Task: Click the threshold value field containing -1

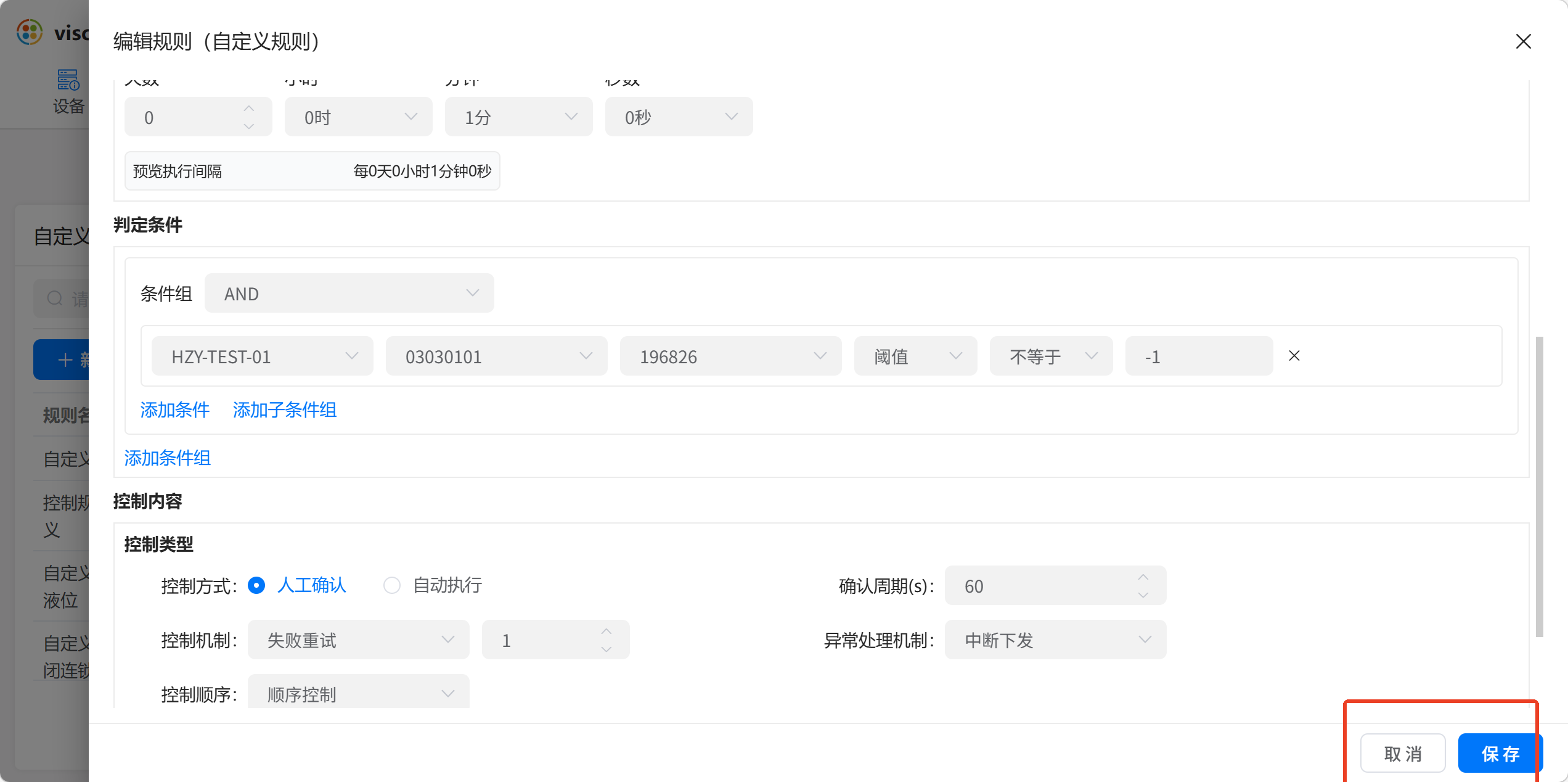Action: (1199, 356)
